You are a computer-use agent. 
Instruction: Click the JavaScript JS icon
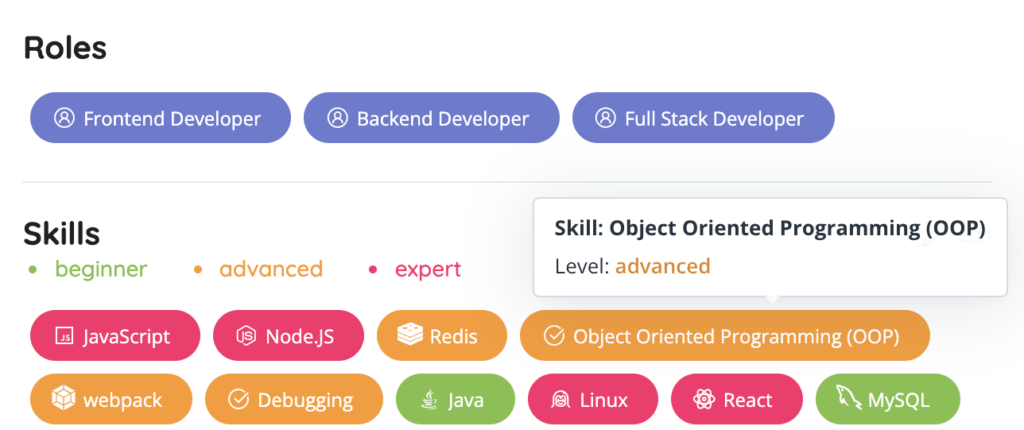tap(64, 336)
